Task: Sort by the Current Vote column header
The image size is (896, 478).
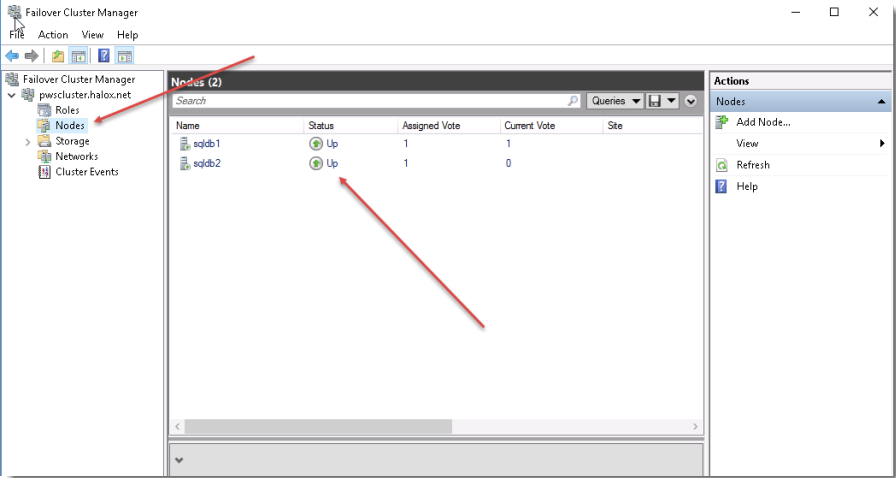Action: tap(551, 126)
